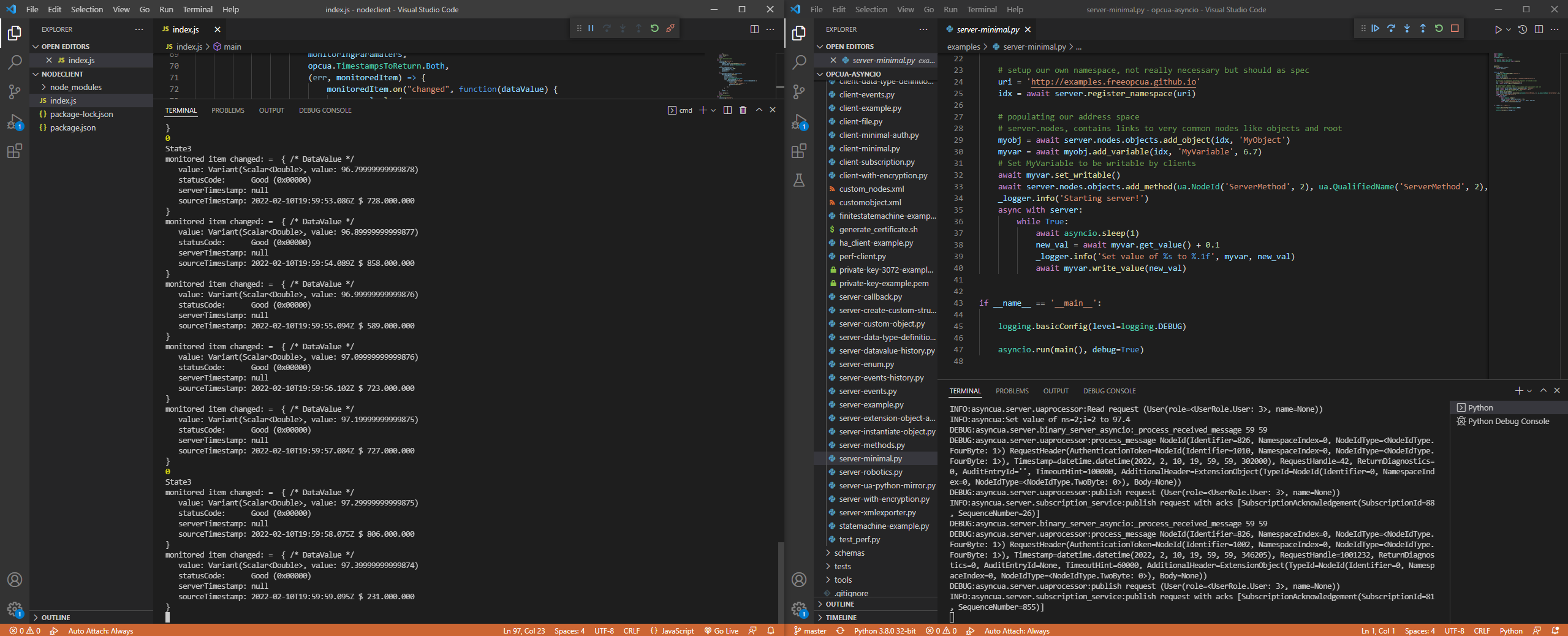Open Run and Debug view in left sidebar

coord(14,122)
